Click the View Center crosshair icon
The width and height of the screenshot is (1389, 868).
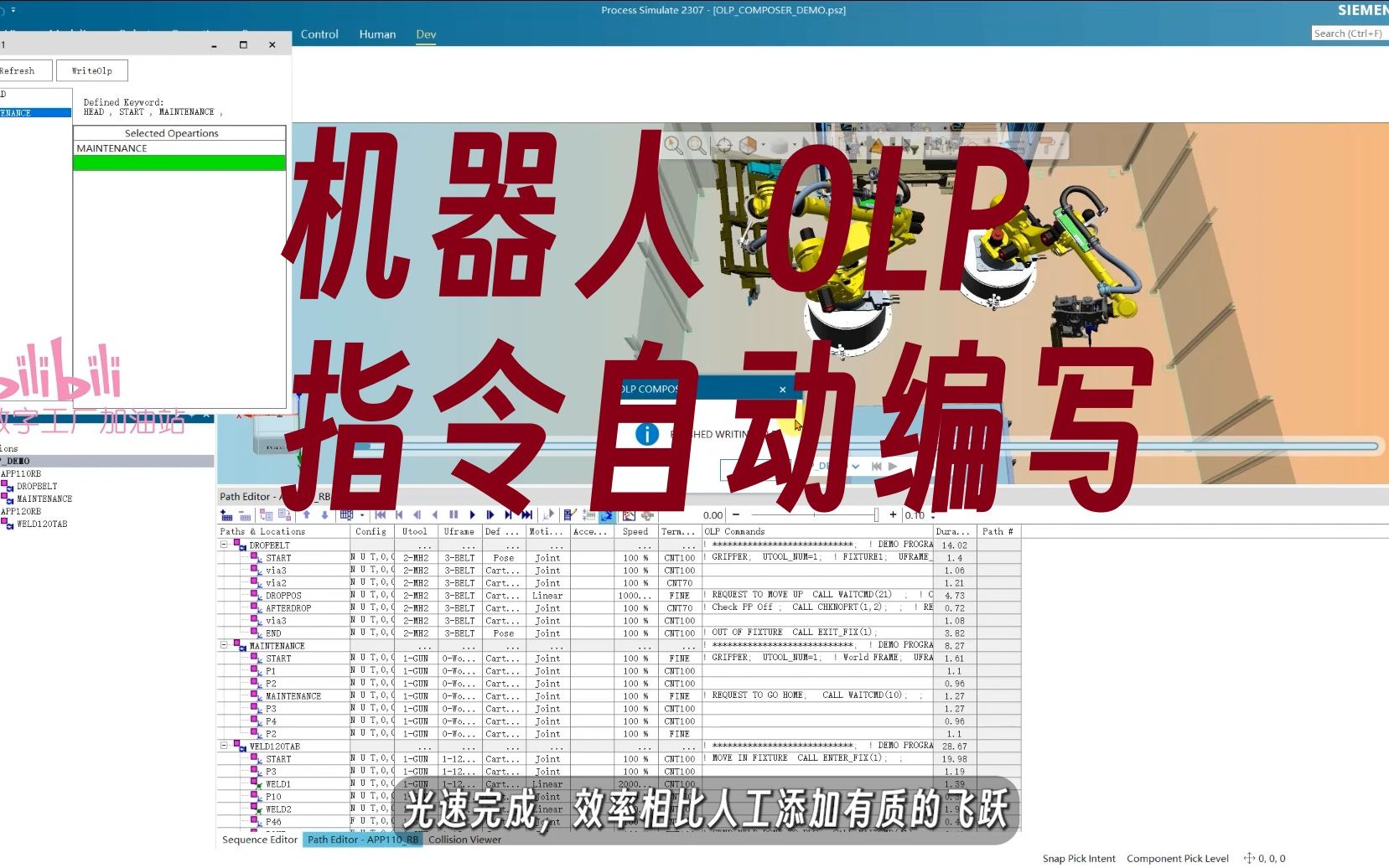point(724,146)
